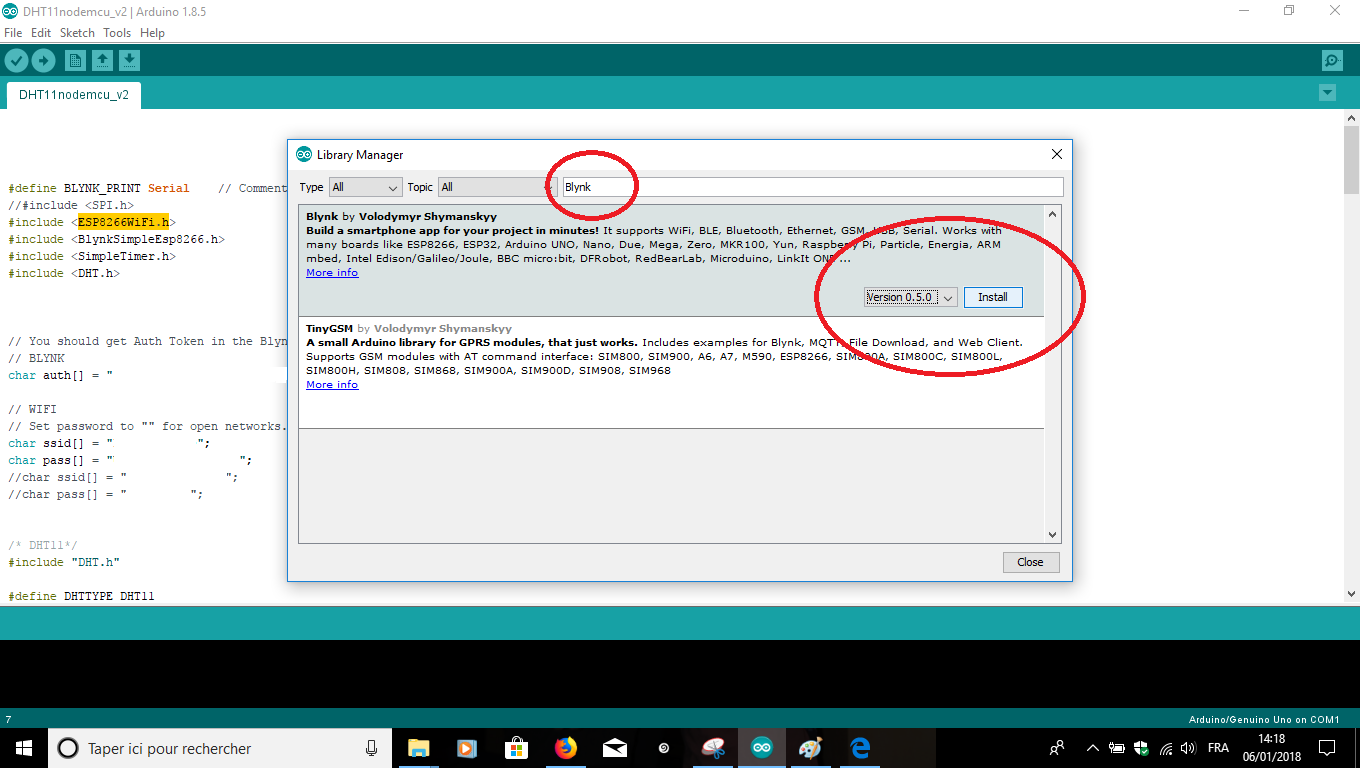Click the FRA language indicator

coord(1218,748)
